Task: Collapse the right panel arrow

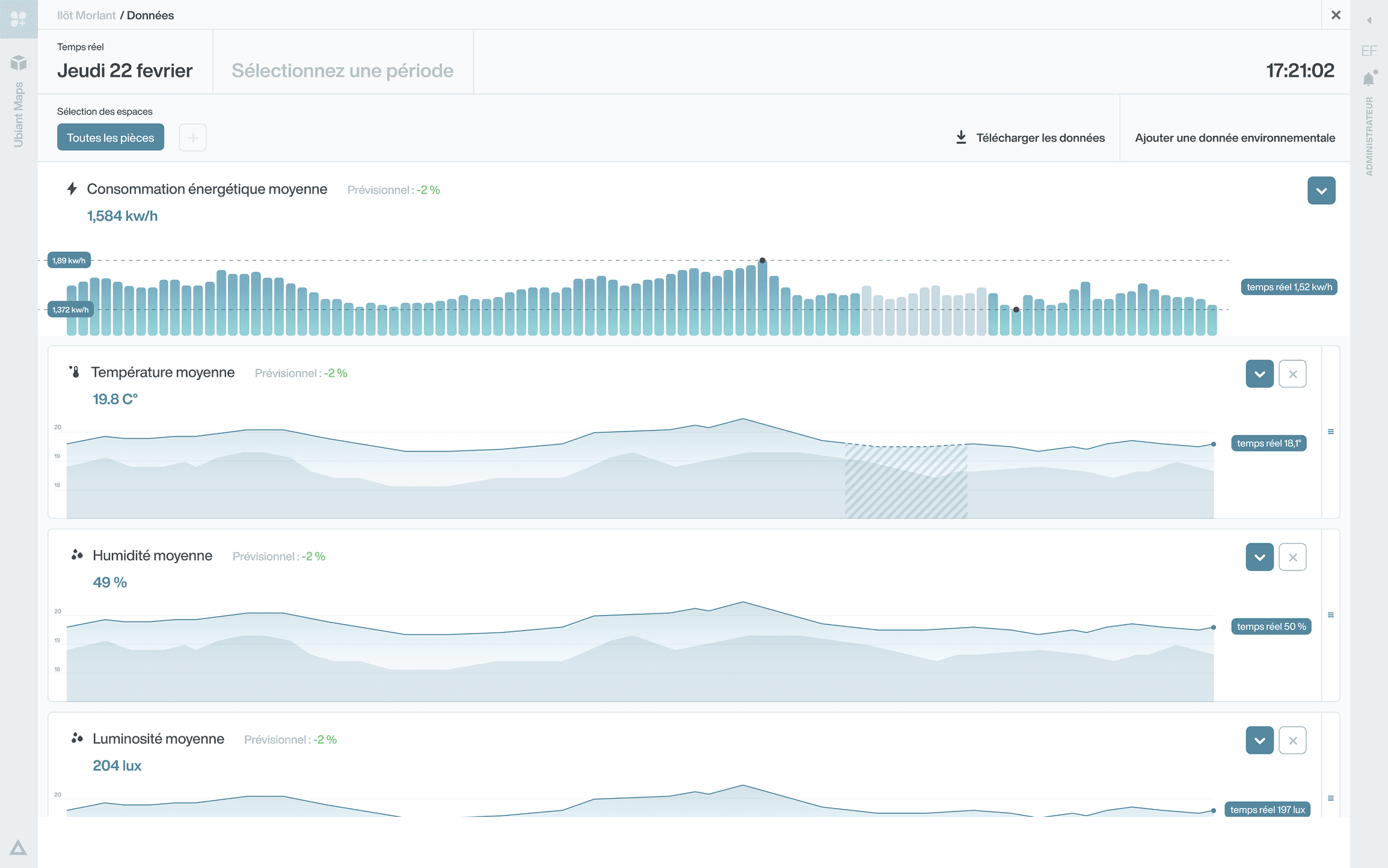Action: (1369, 20)
